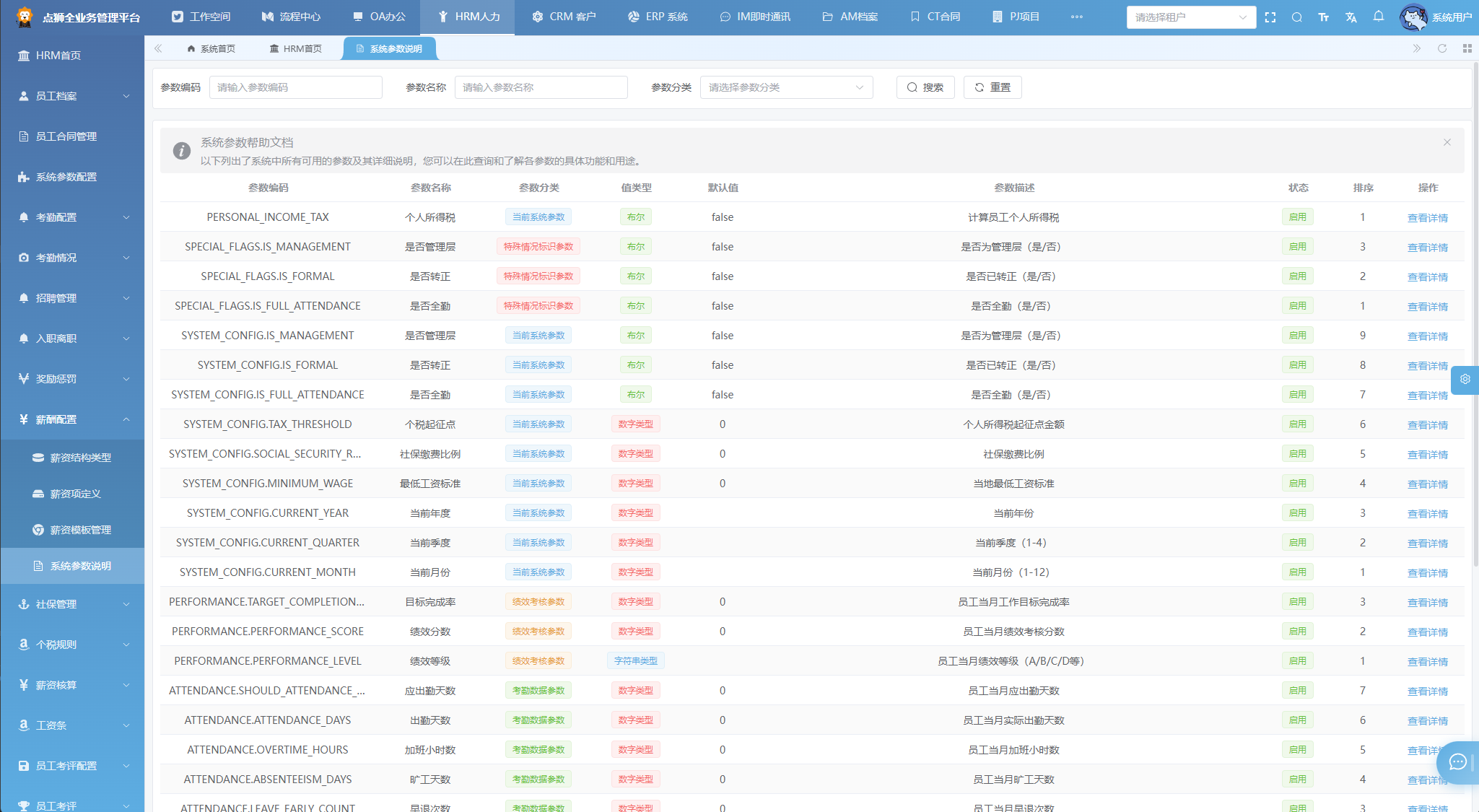Click the 参数编码 column header
Viewport: 1479px width, 812px height.
point(268,188)
